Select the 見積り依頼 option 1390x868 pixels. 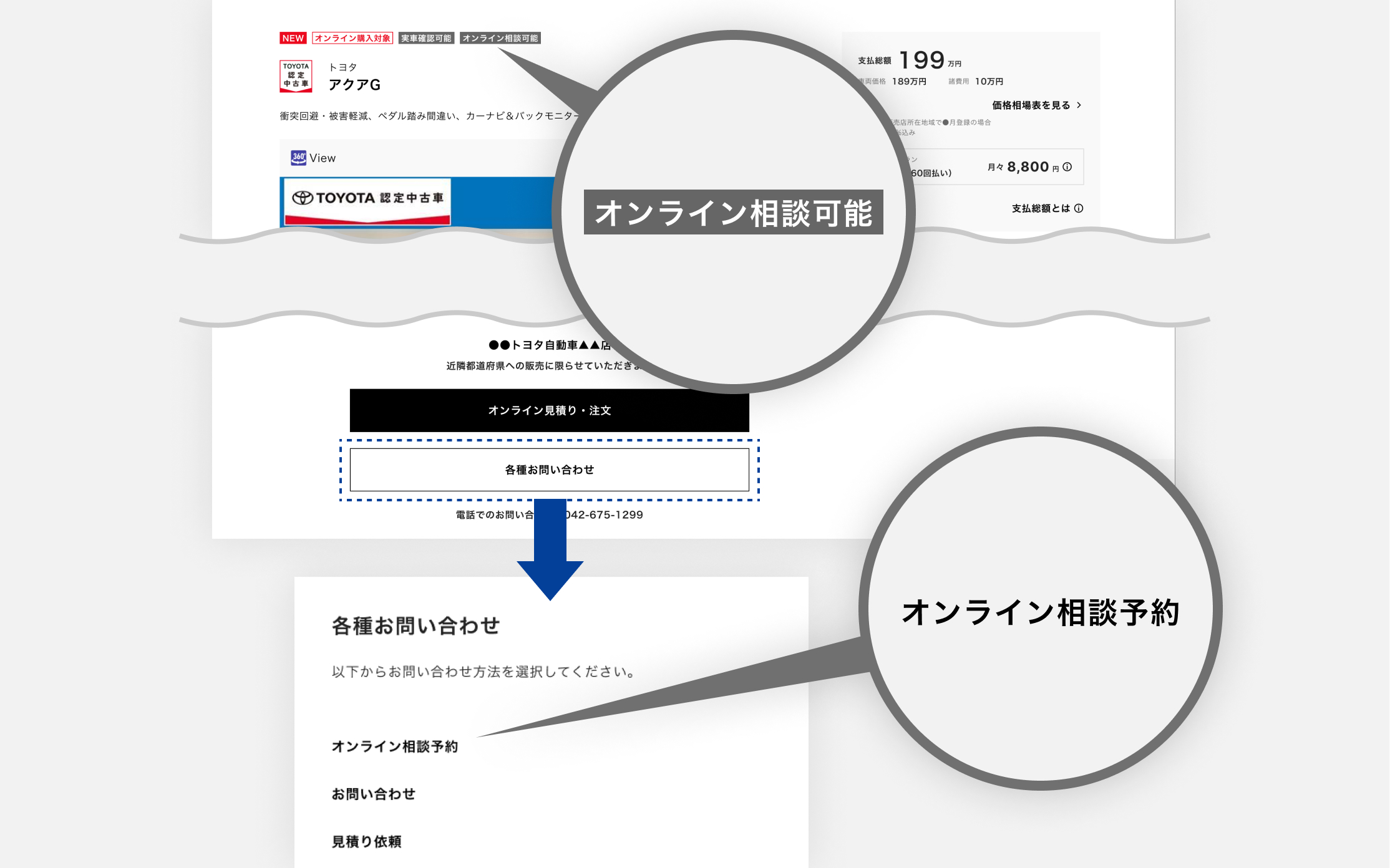pos(367,841)
